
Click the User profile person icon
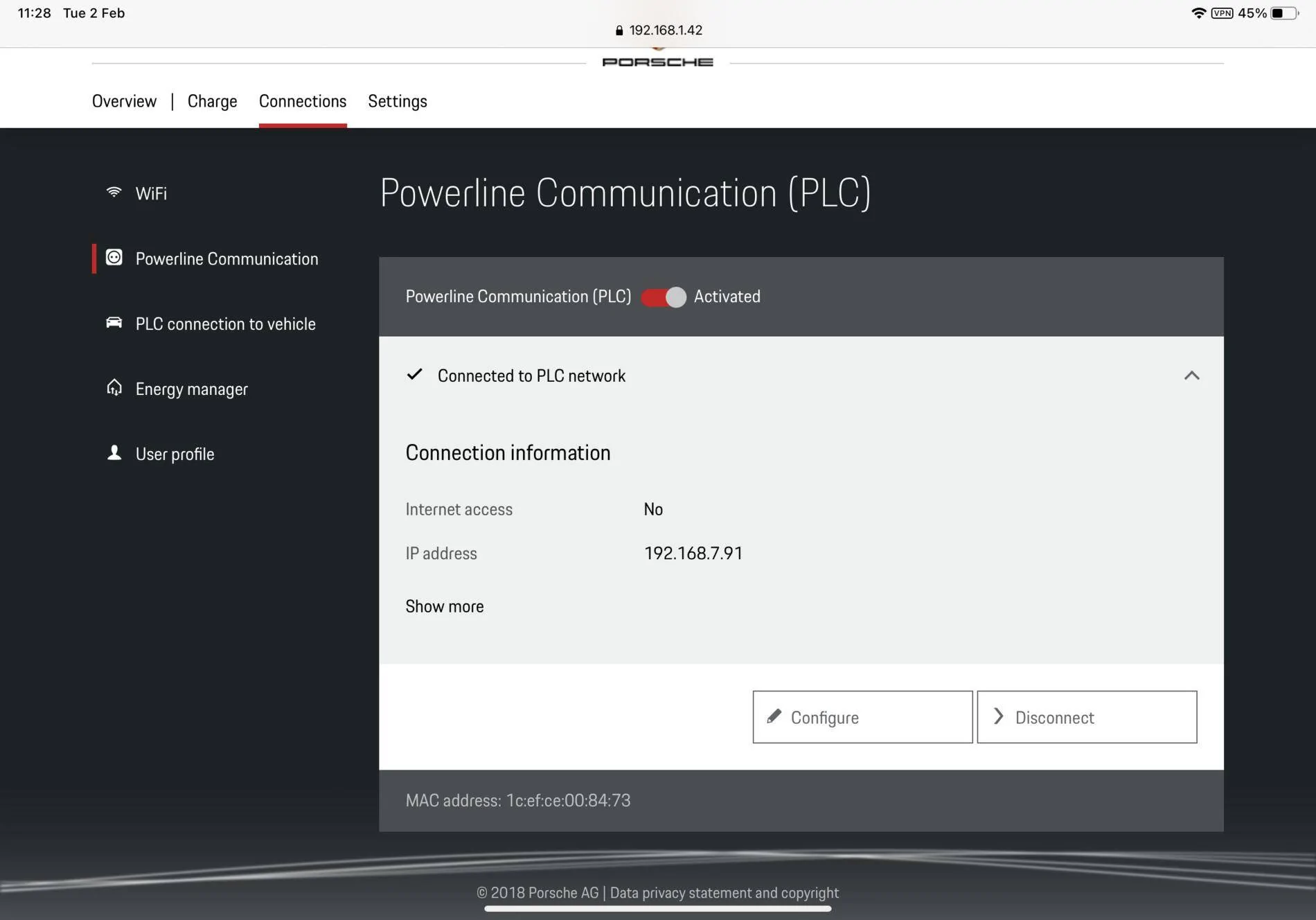point(114,452)
